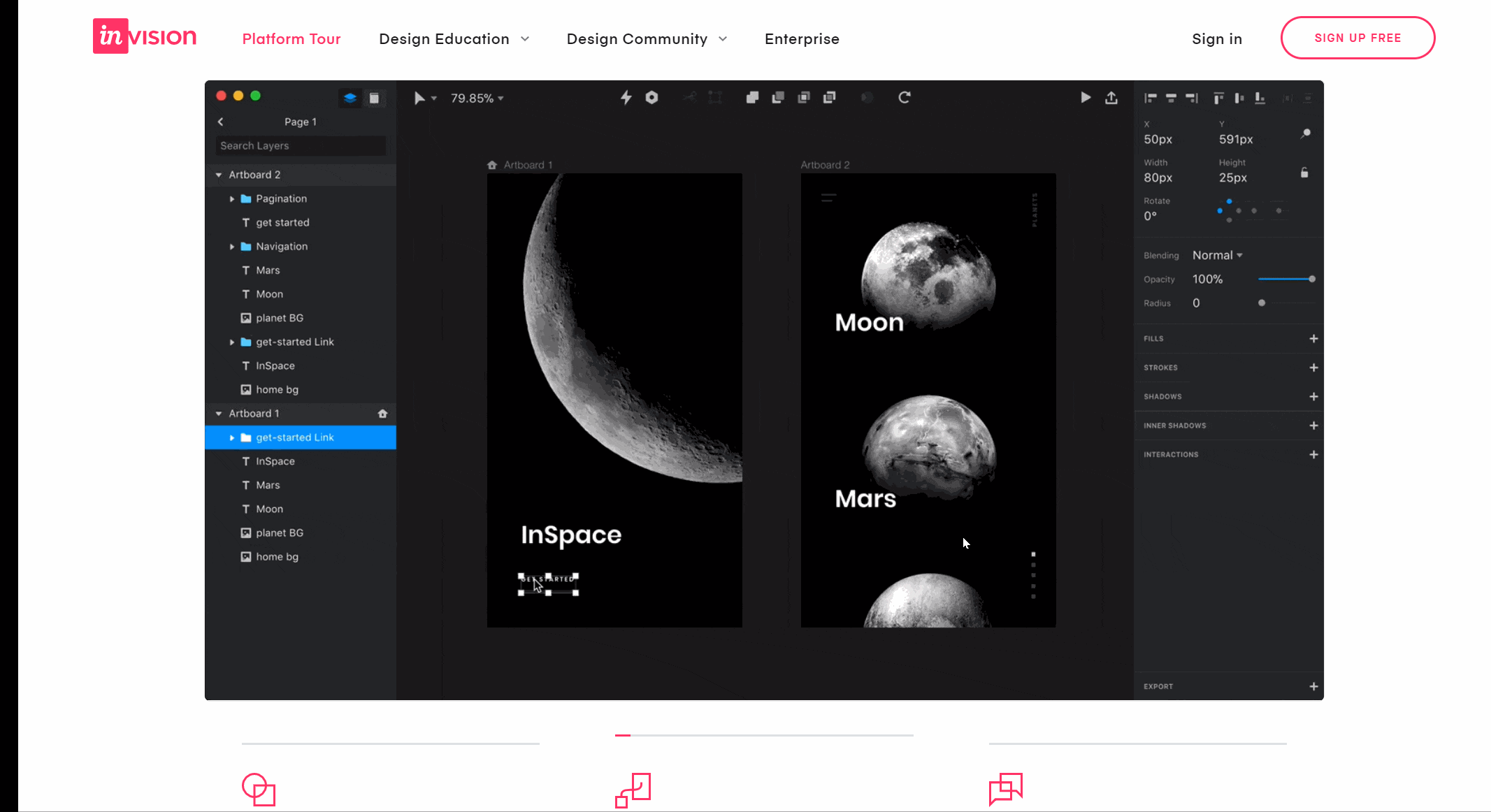Expand the Pagination layer group

click(x=232, y=198)
